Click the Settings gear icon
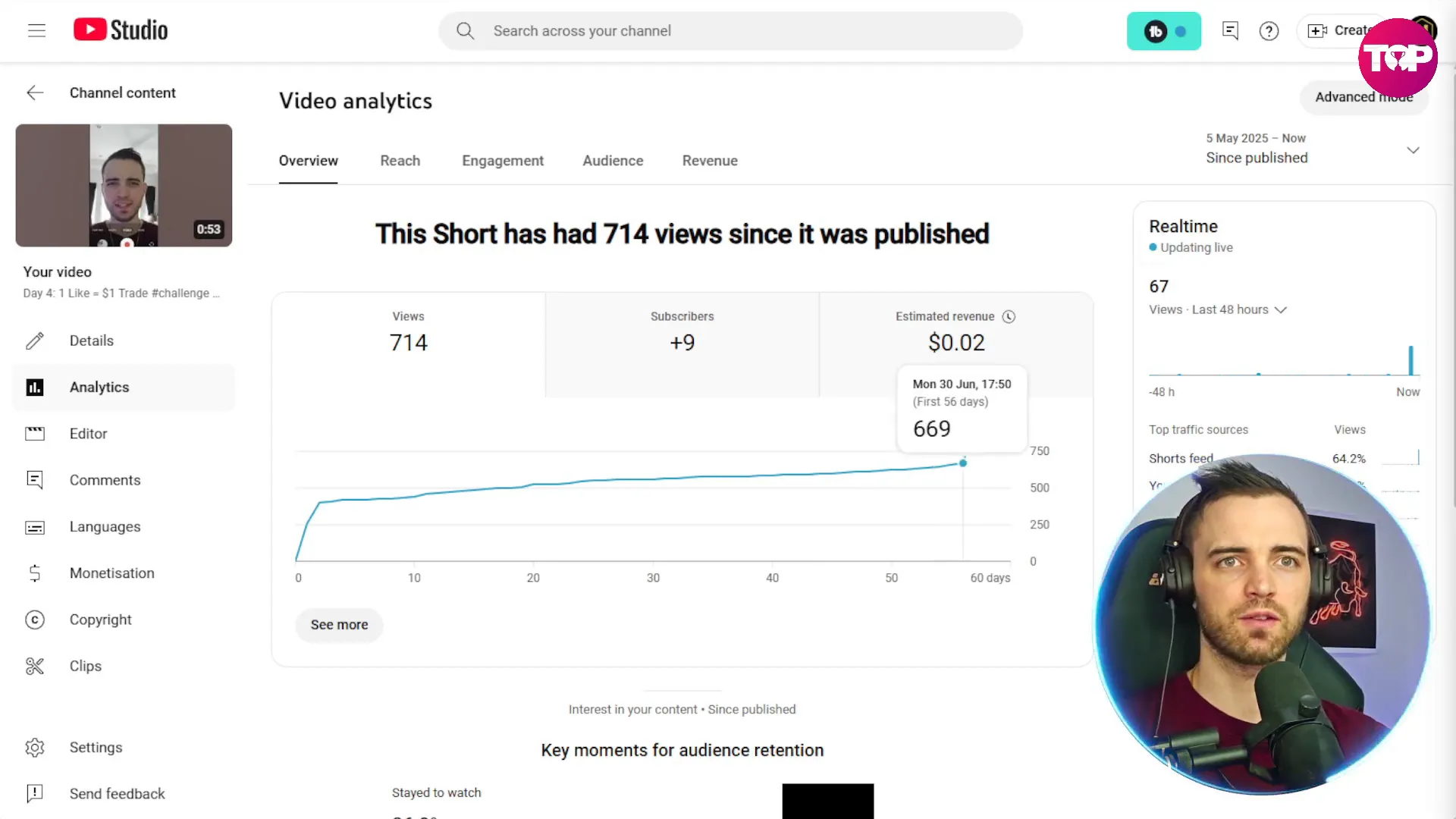This screenshot has height=819, width=1456. tap(35, 748)
